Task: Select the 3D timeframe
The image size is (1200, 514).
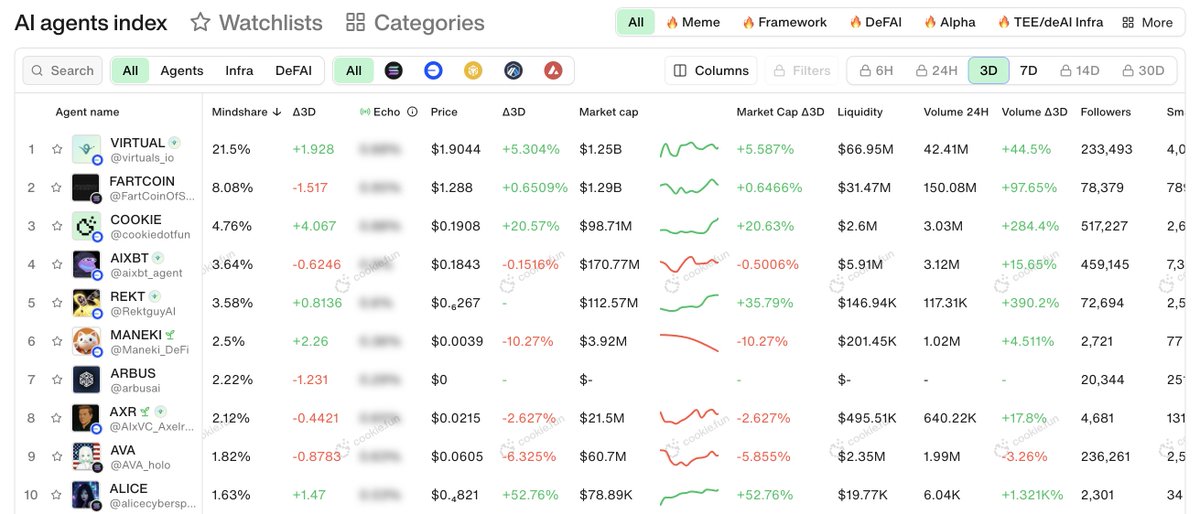Action: tap(988, 71)
